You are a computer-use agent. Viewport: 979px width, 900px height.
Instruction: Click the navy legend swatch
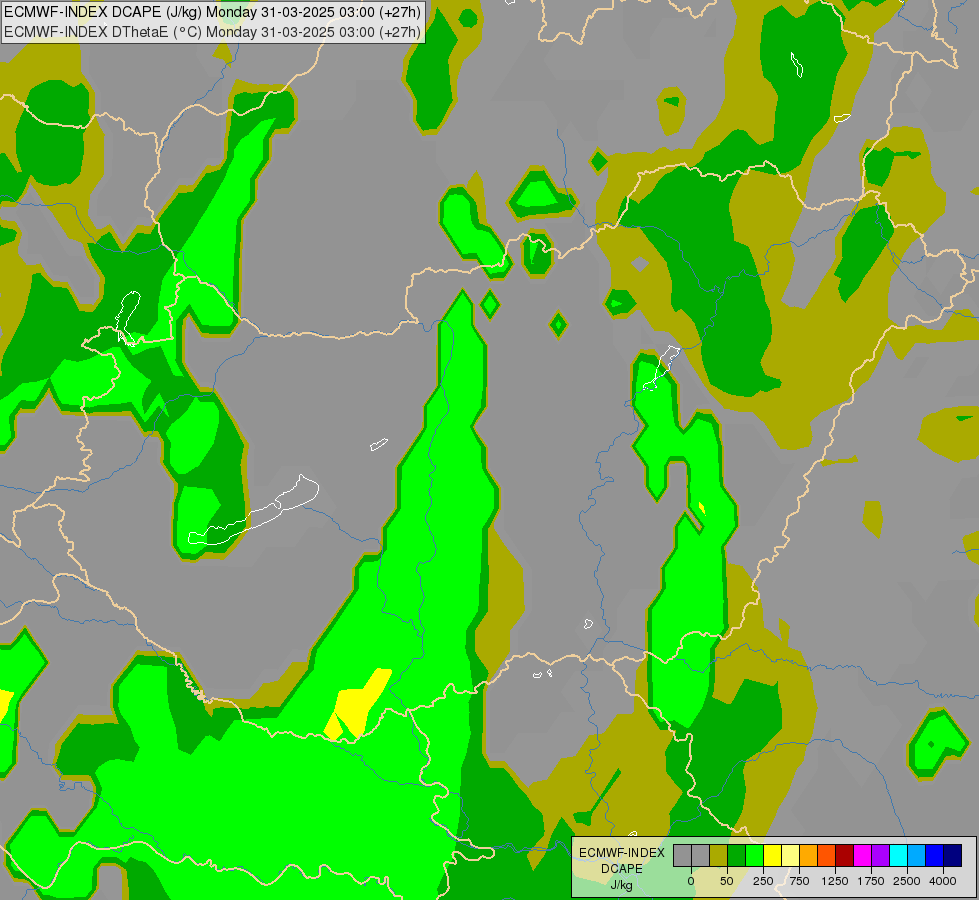click(x=953, y=856)
